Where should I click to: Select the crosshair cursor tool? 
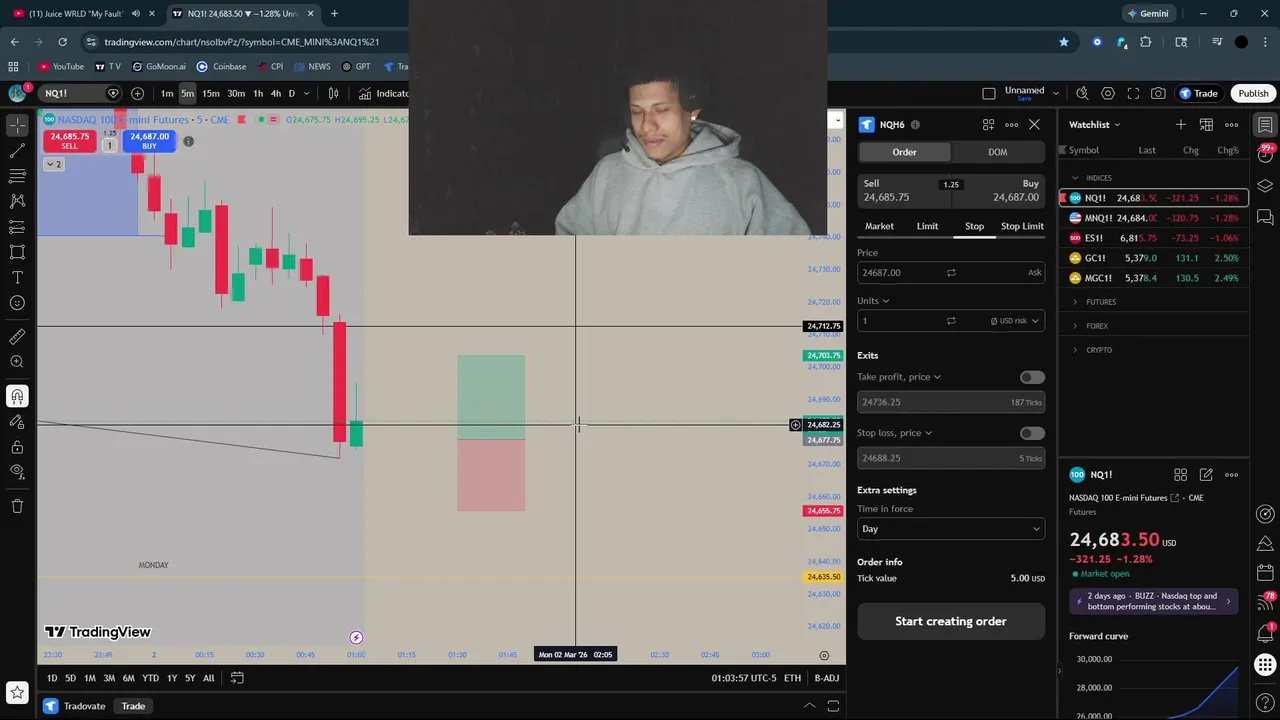click(x=17, y=125)
